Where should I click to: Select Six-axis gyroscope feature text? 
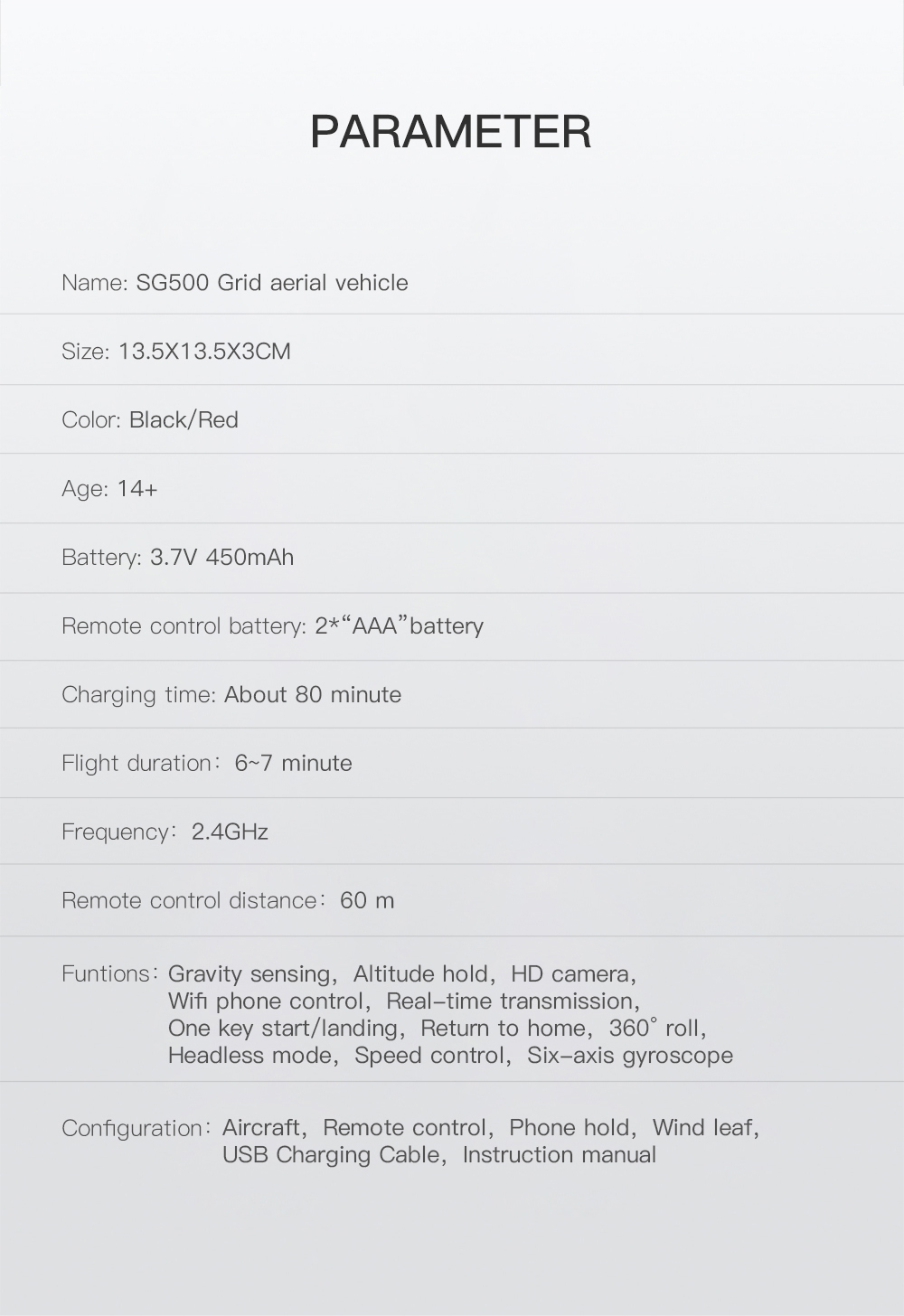click(x=630, y=1056)
